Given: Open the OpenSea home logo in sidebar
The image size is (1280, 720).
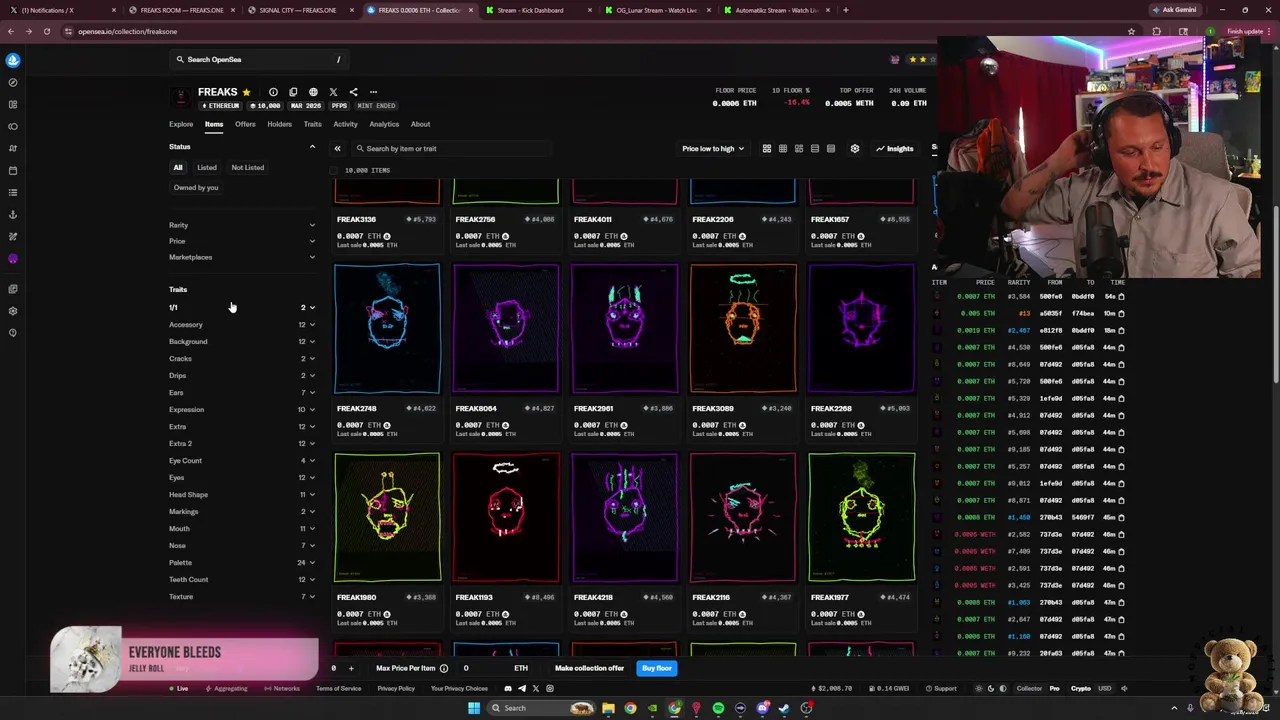Looking at the screenshot, I should tap(12, 60).
